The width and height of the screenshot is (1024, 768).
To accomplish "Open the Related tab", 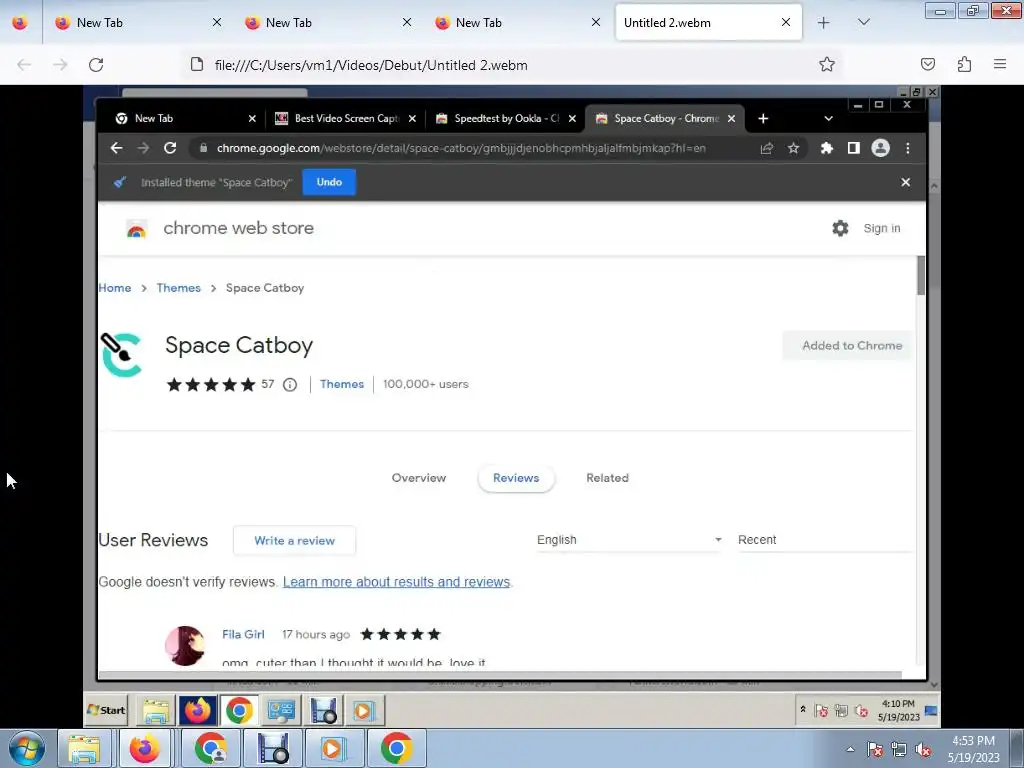I will click(x=607, y=478).
